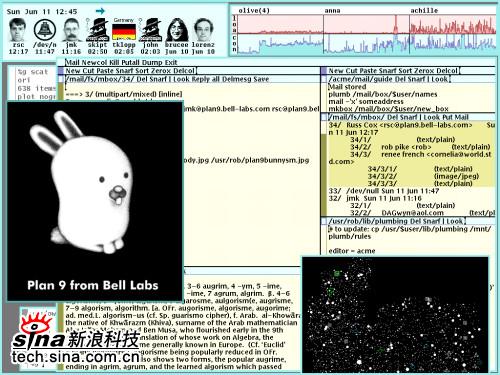Open message 32/ from jmk
Viewport: 500px width, 375px height.
tap(375, 198)
